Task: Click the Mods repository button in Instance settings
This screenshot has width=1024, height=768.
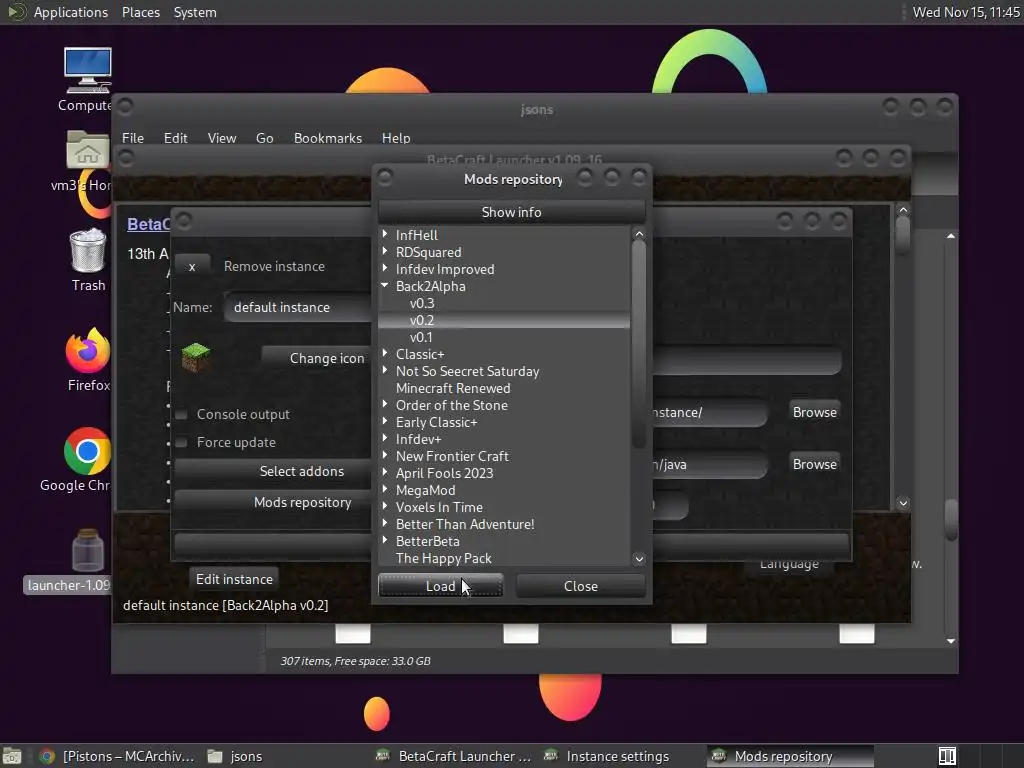Action: pos(273,502)
